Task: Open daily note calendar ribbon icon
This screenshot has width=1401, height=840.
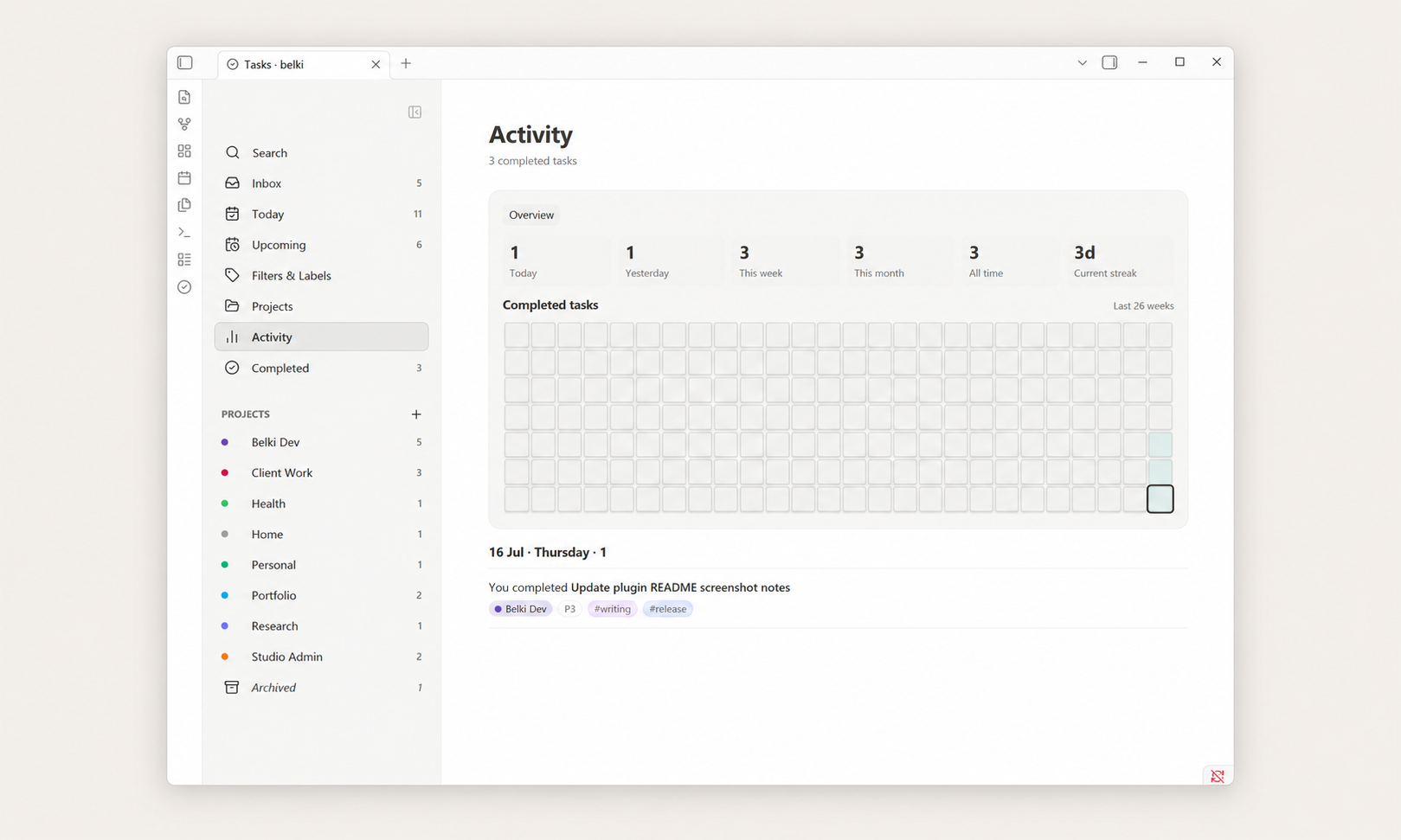Action: (x=184, y=178)
